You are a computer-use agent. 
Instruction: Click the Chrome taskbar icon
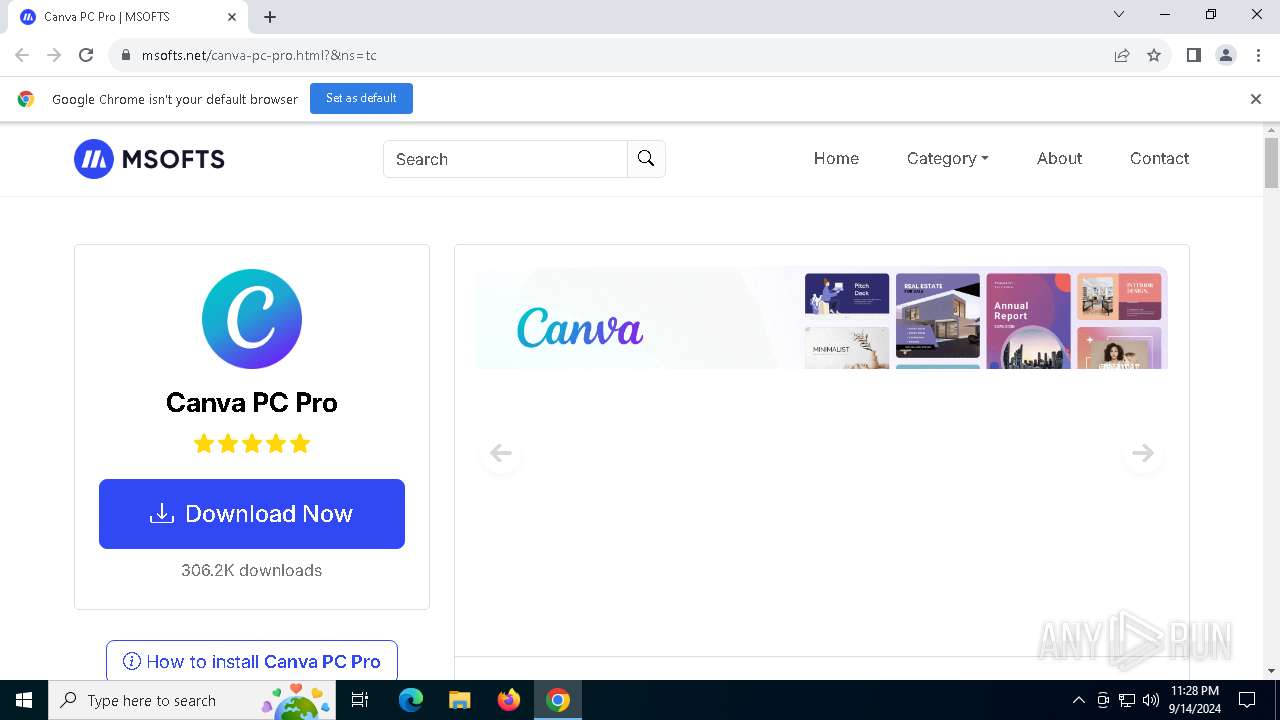pyautogui.click(x=558, y=700)
